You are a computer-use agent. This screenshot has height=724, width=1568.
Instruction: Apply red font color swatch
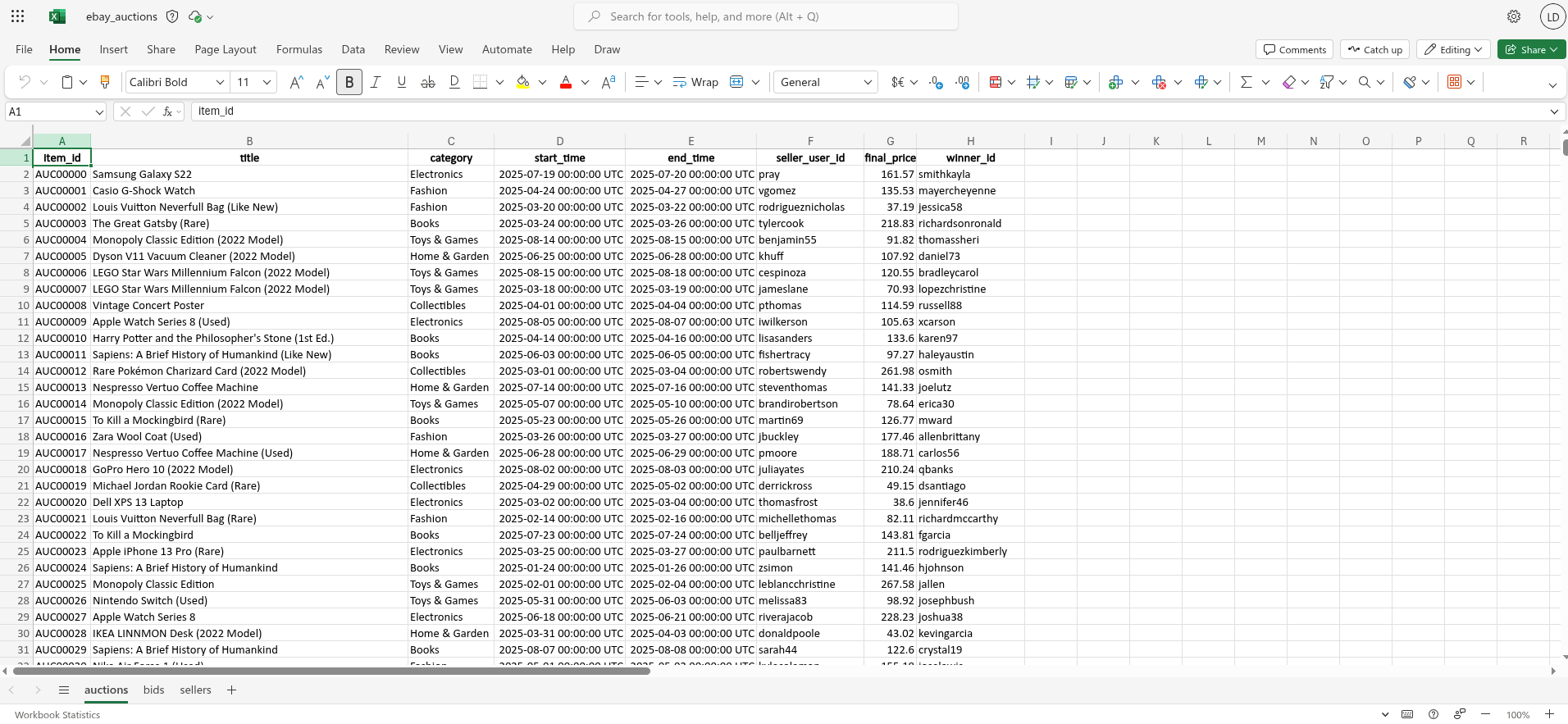[x=566, y=82]
